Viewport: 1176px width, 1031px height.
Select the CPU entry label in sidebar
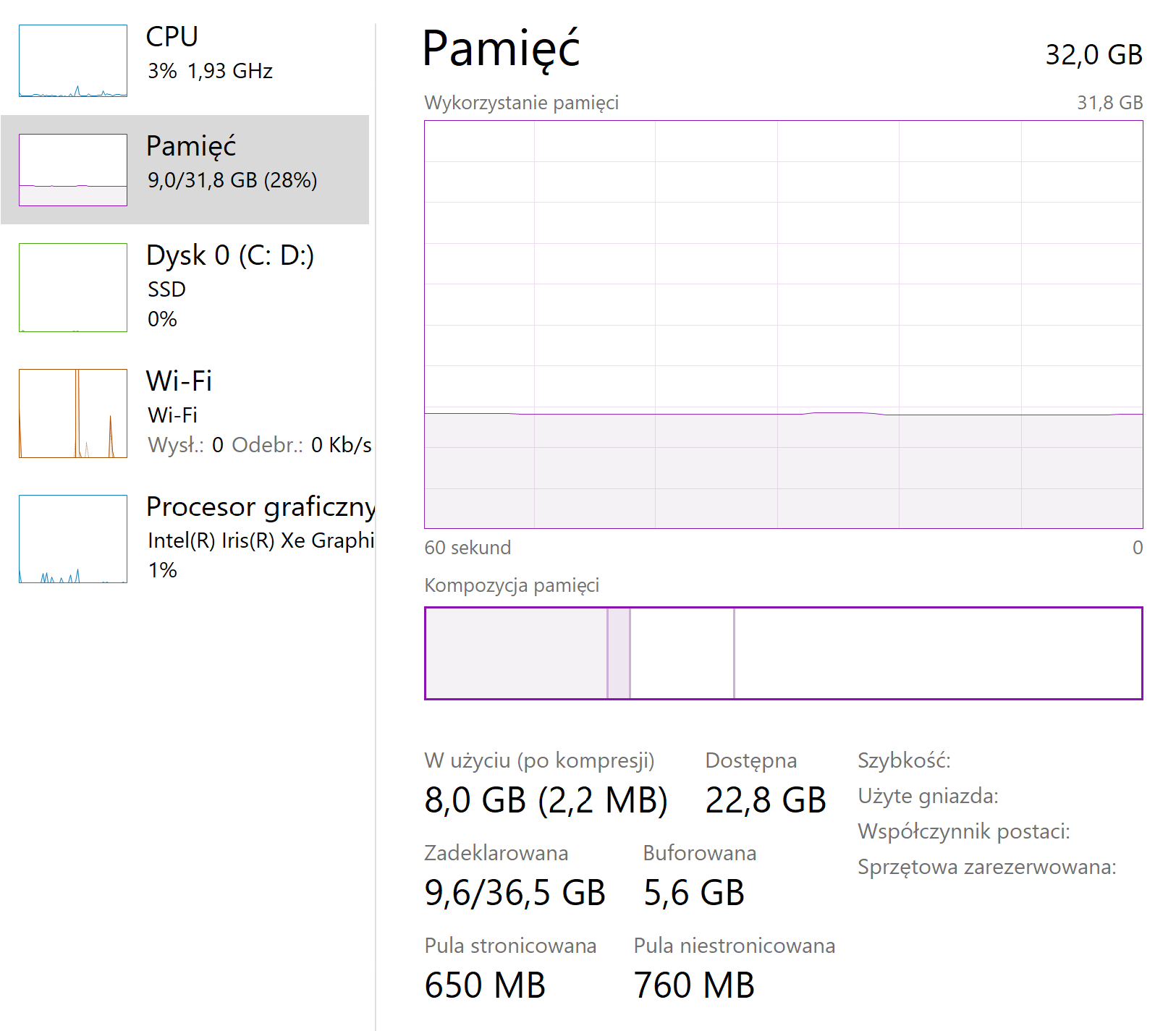[x=172, y=37]
